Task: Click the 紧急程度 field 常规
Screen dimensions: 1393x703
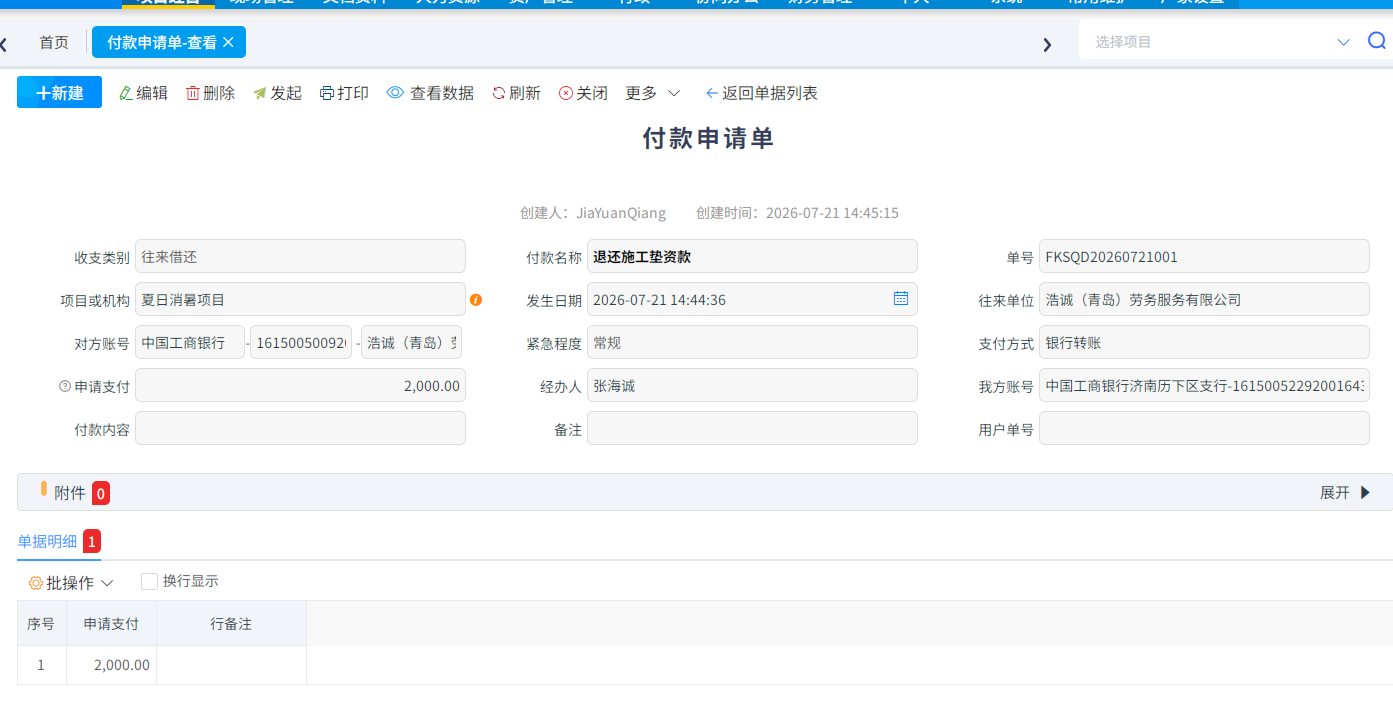Action: [752, 342]
